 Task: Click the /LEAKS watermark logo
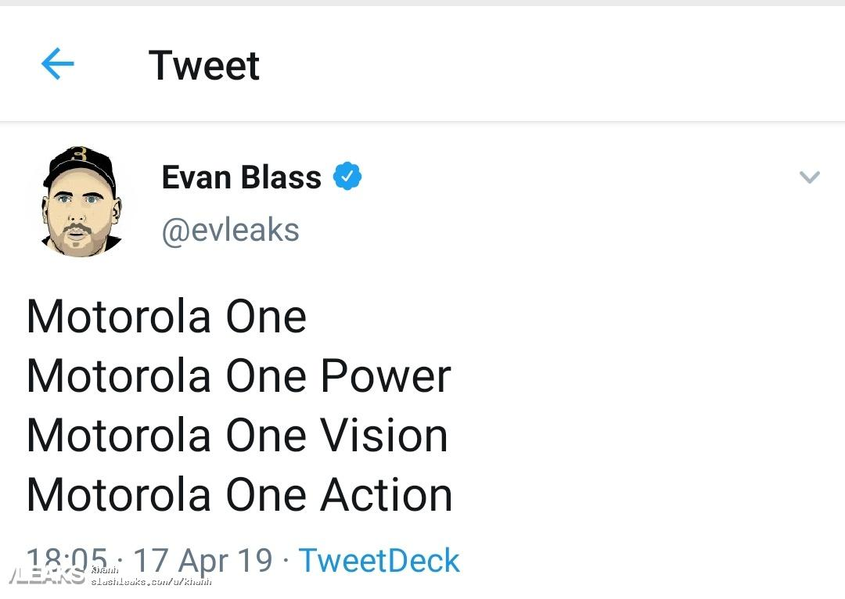pyautogui.click(x=45, y=577)
